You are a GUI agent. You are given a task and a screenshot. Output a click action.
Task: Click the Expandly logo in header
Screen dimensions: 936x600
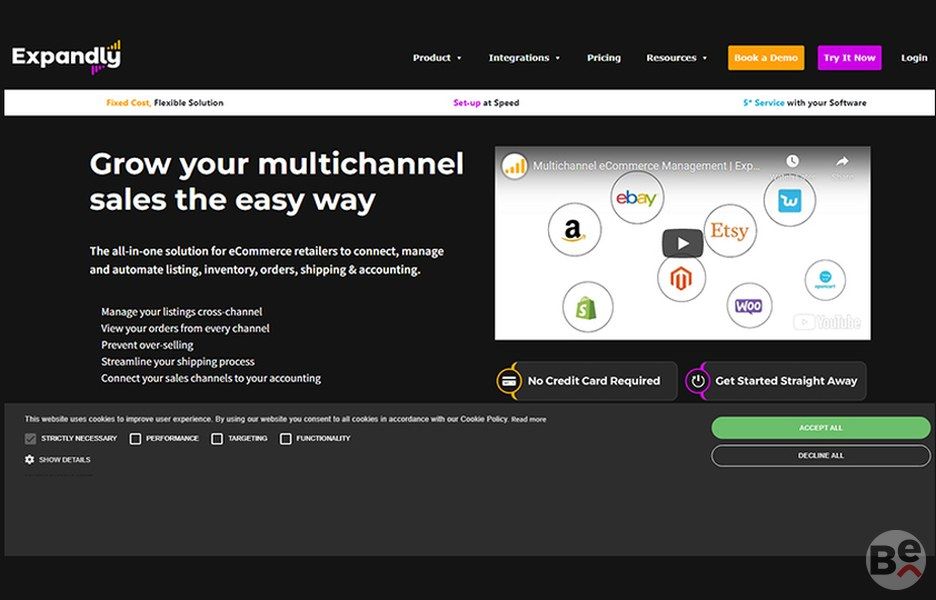[66, 57]
